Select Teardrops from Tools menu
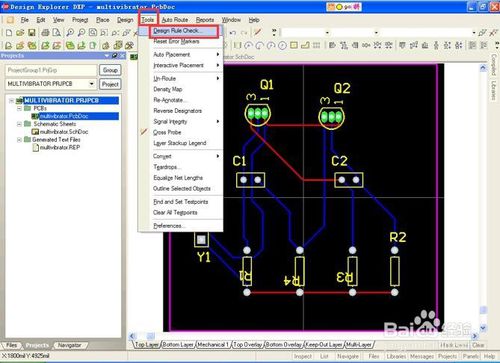The height and width of the screenshot is (363, 500). coord(165,167)
